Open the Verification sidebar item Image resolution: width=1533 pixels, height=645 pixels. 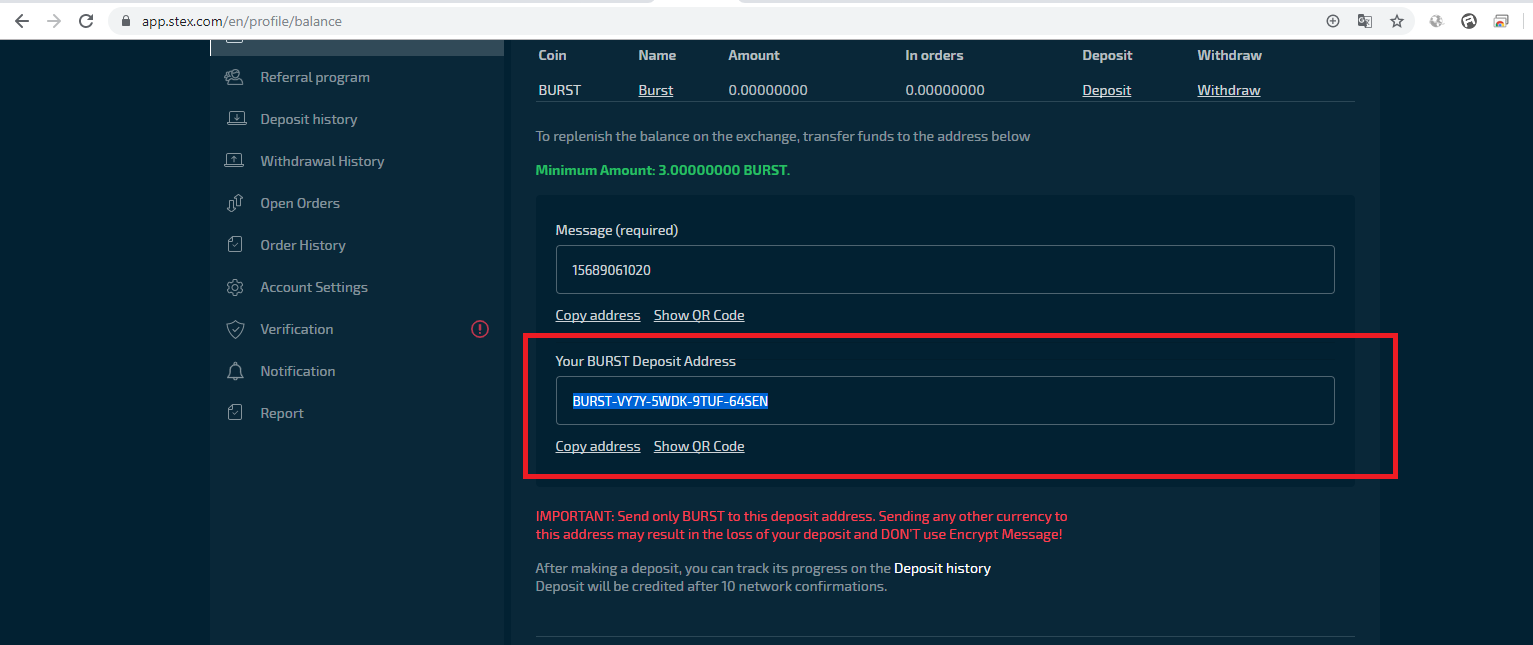[x=297, y=329]
